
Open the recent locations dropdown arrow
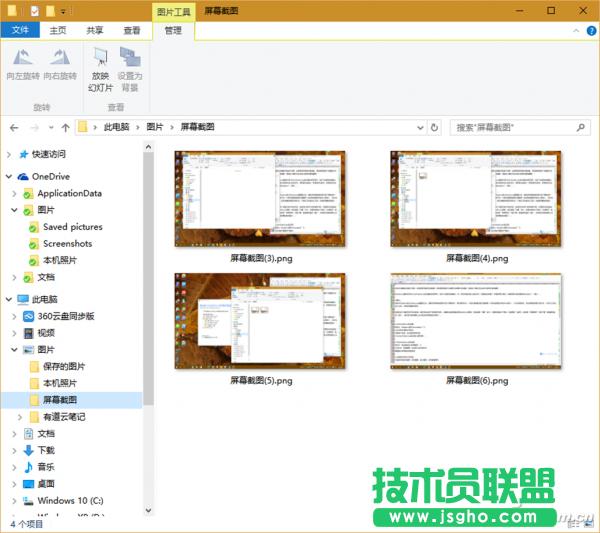click(51, 128)
